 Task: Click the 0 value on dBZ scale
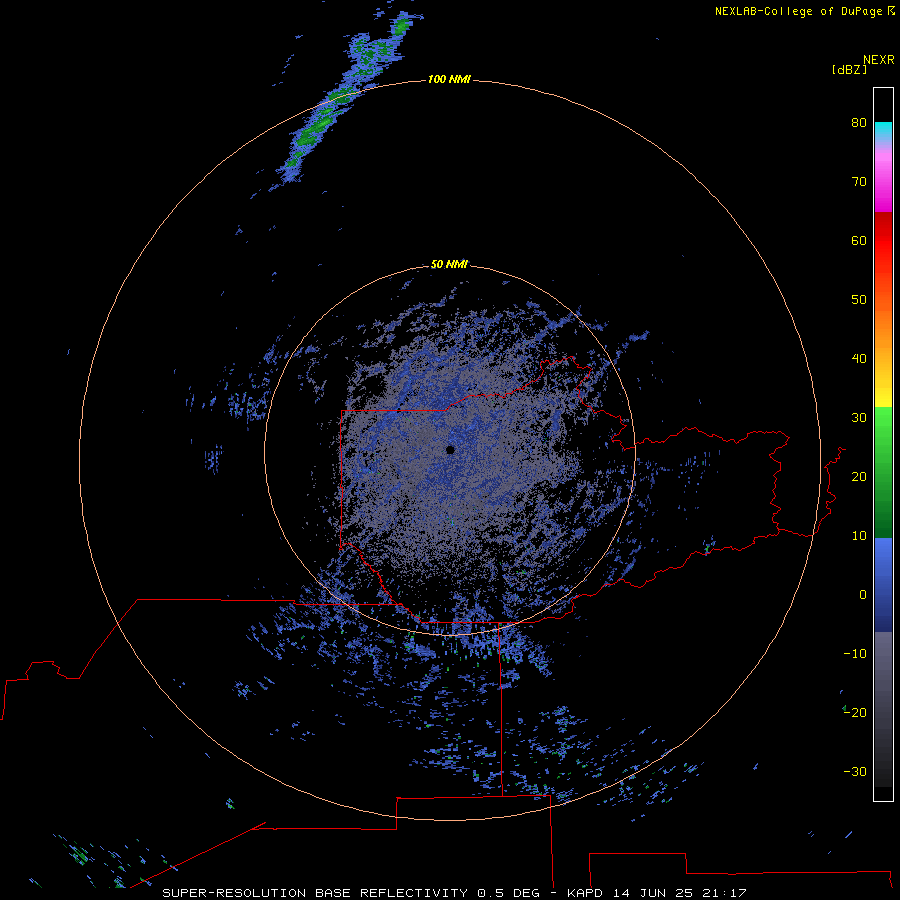point(863,595)
